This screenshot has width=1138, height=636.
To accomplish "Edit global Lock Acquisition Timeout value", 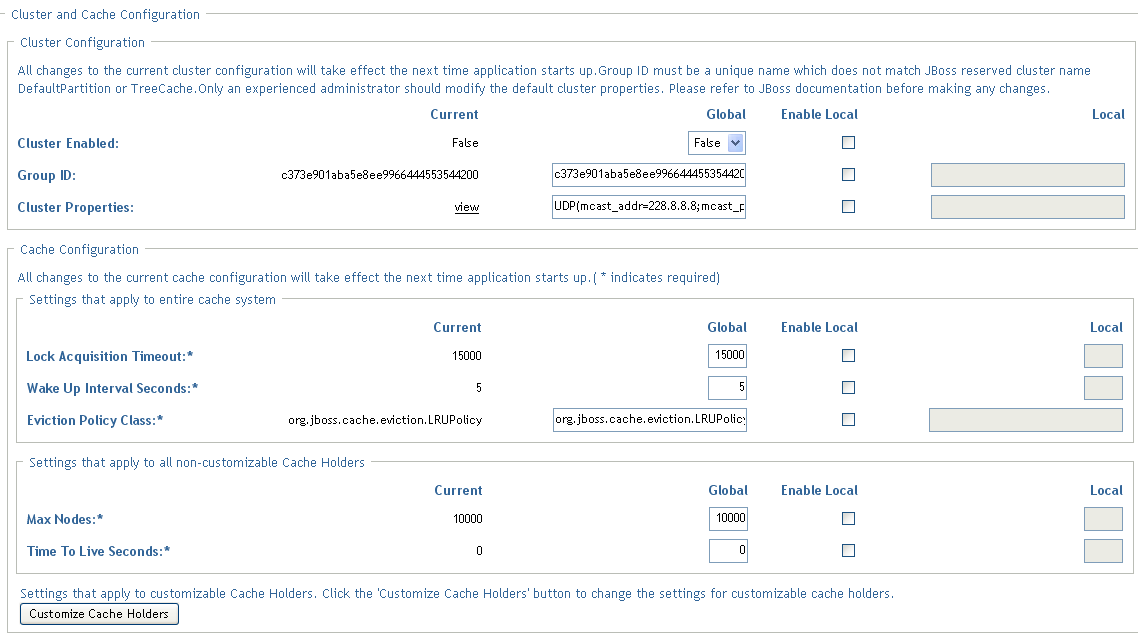I will pos(727,356).
